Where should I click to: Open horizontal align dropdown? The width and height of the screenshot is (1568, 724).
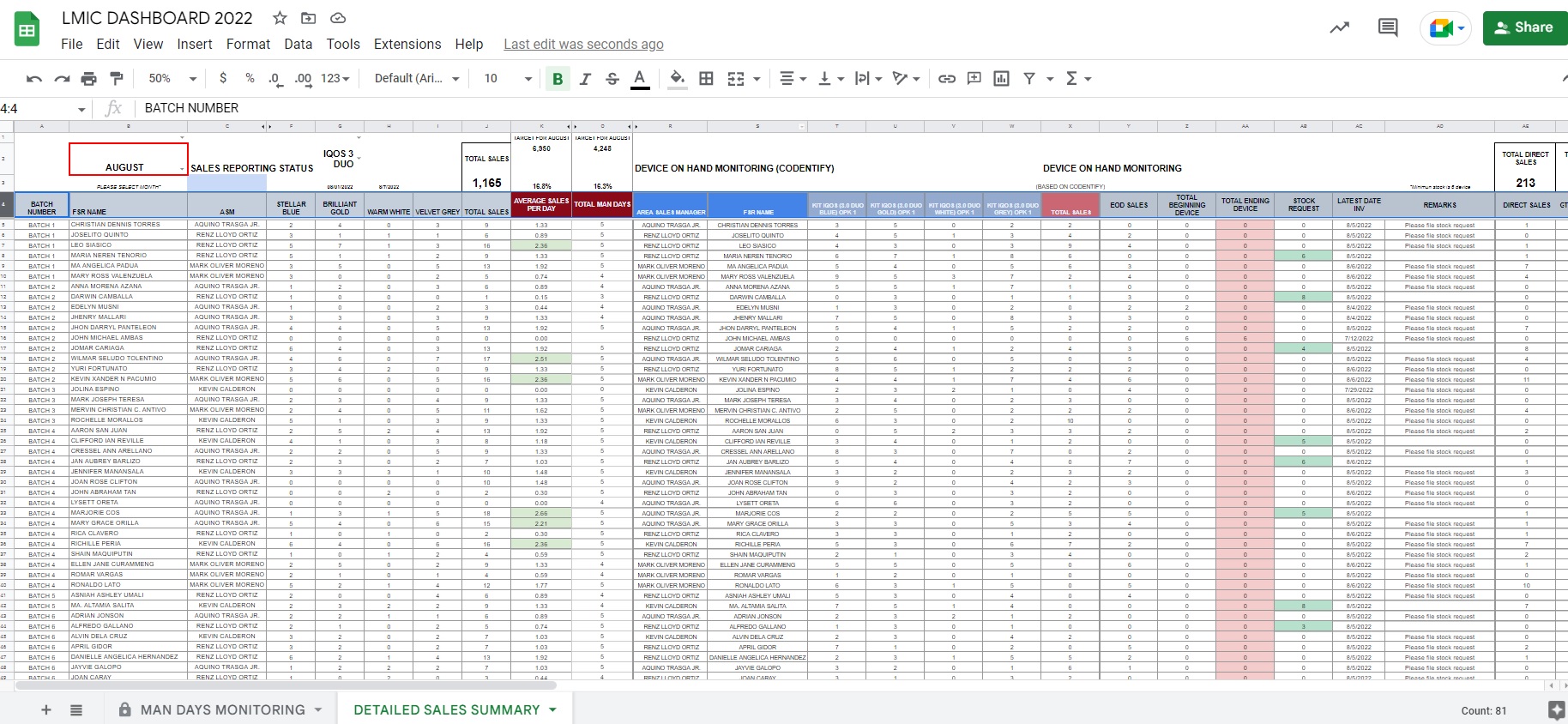coord(793,79)
